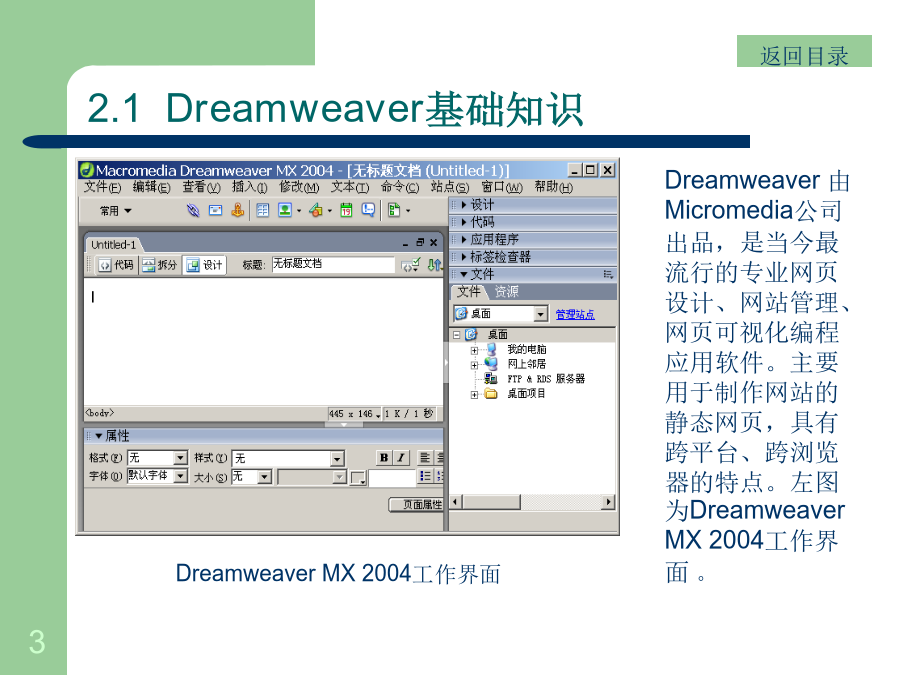This screenshot has height=675, width=900.
Task: Open the 窗口 menu
Action: point(502,187)
